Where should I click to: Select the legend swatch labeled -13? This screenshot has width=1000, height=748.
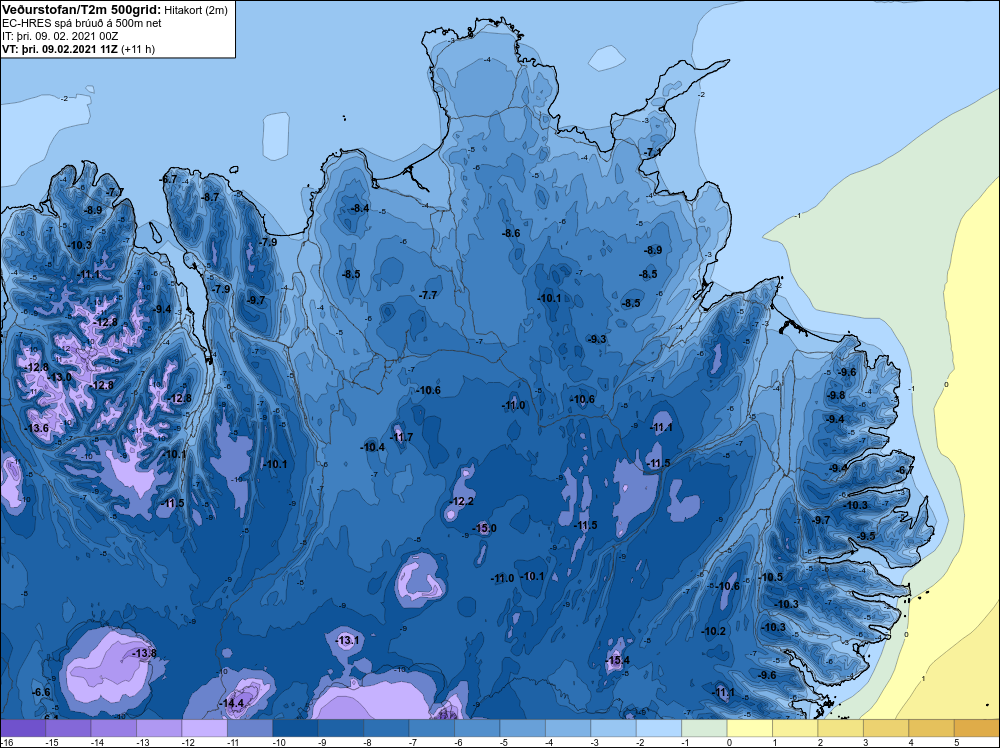pyautogui.click(x=159, y=728)
